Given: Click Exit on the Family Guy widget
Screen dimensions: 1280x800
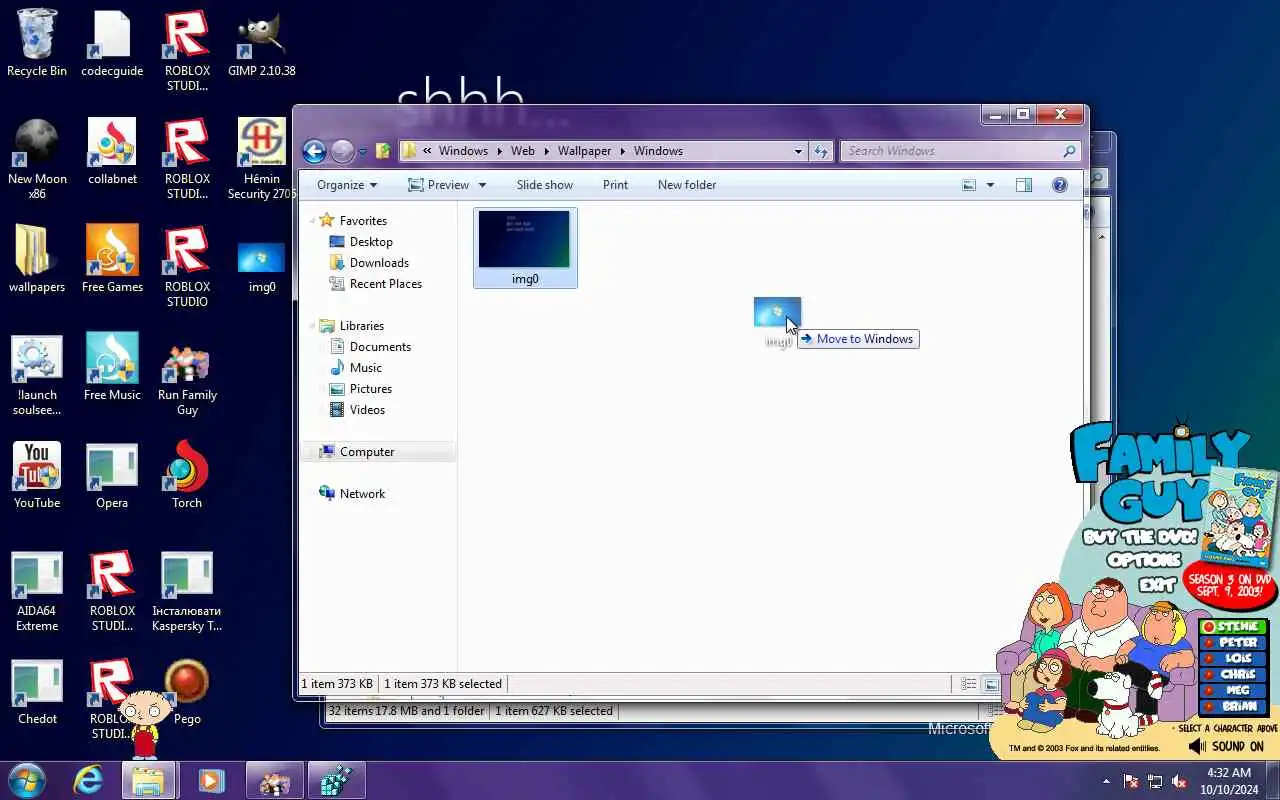Looking at the screenshot, I should coord(1157,584).
